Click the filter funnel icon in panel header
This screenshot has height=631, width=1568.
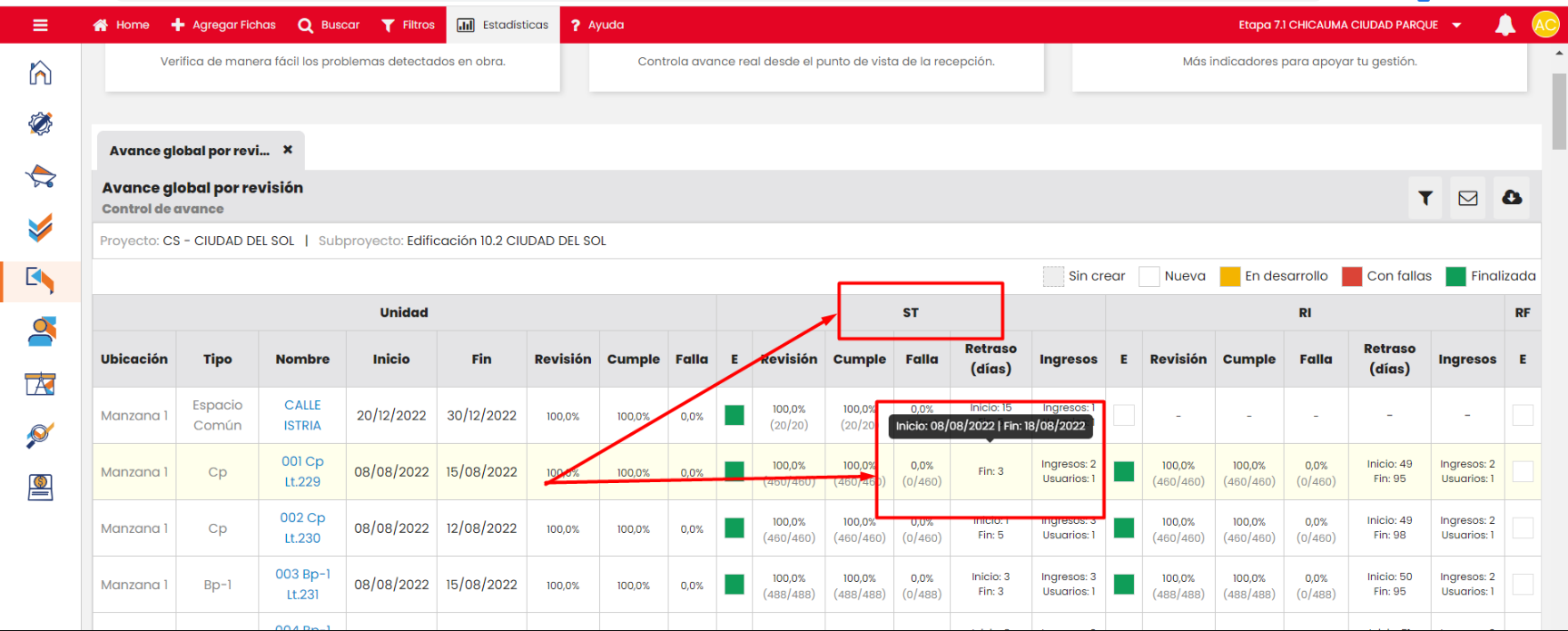click(1425, 198)
